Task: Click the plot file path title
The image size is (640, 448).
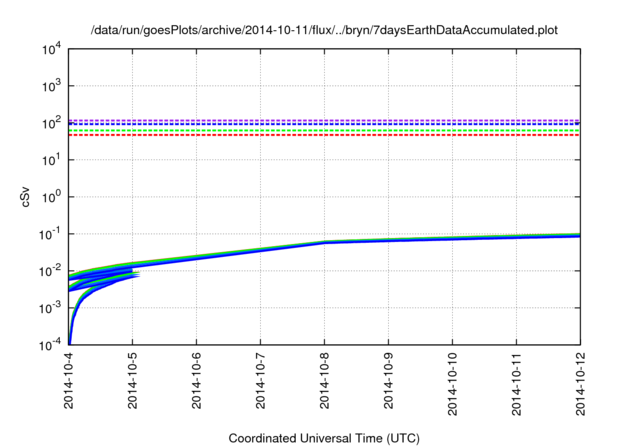Action: pos(324,30)
